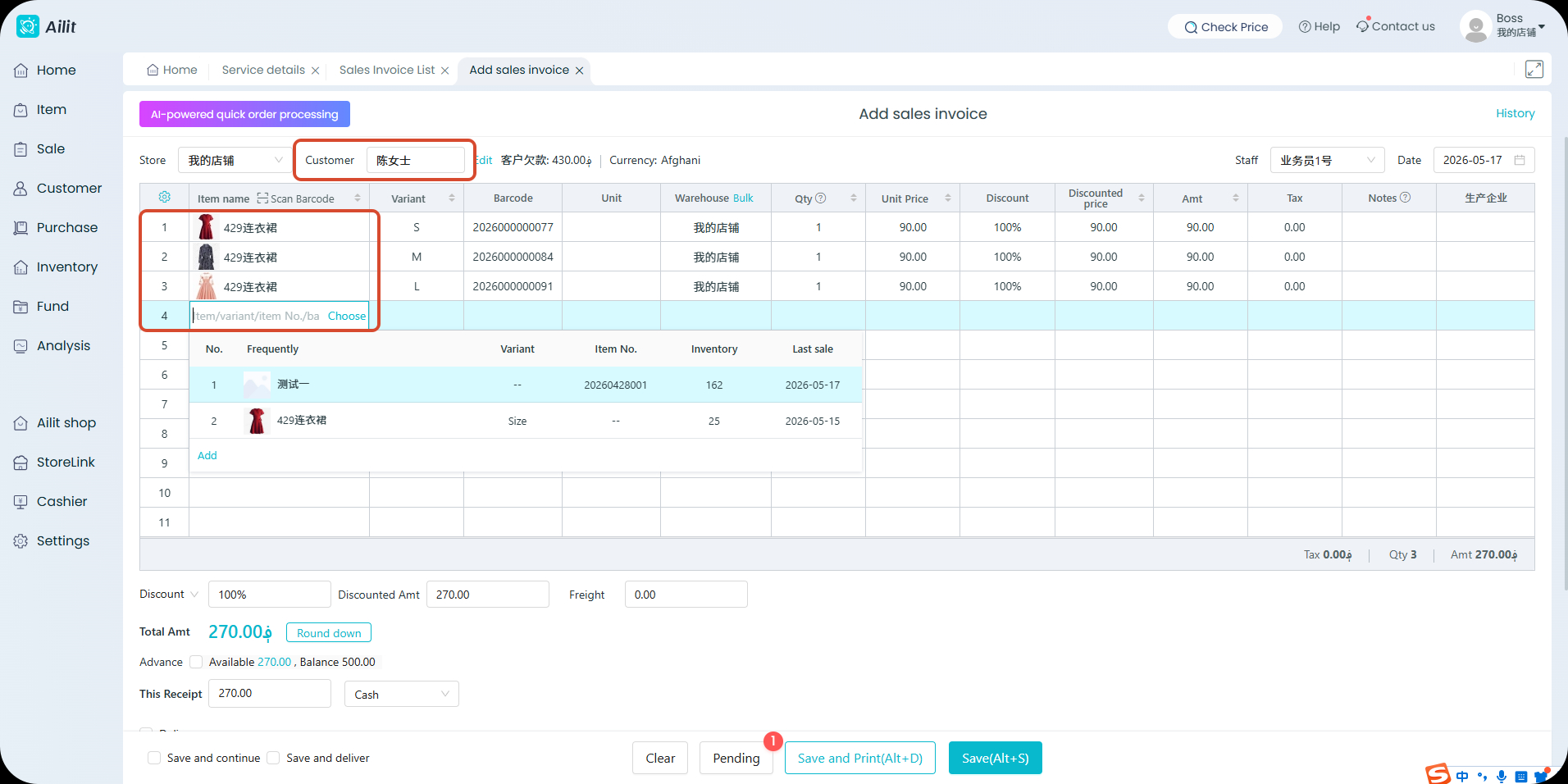
Task: Click the Sogou S input method icon
Action: (1438, 773)
